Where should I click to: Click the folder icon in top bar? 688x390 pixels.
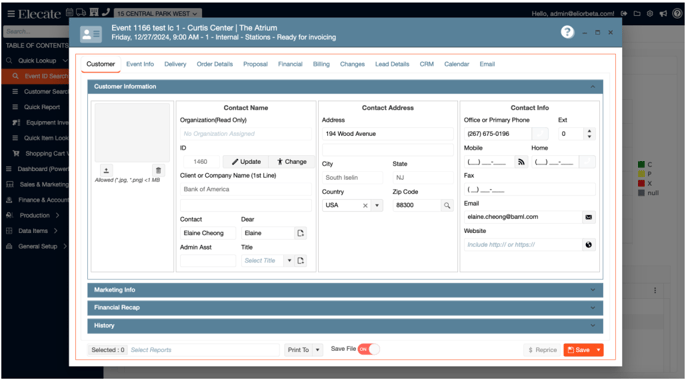(637, 14)
